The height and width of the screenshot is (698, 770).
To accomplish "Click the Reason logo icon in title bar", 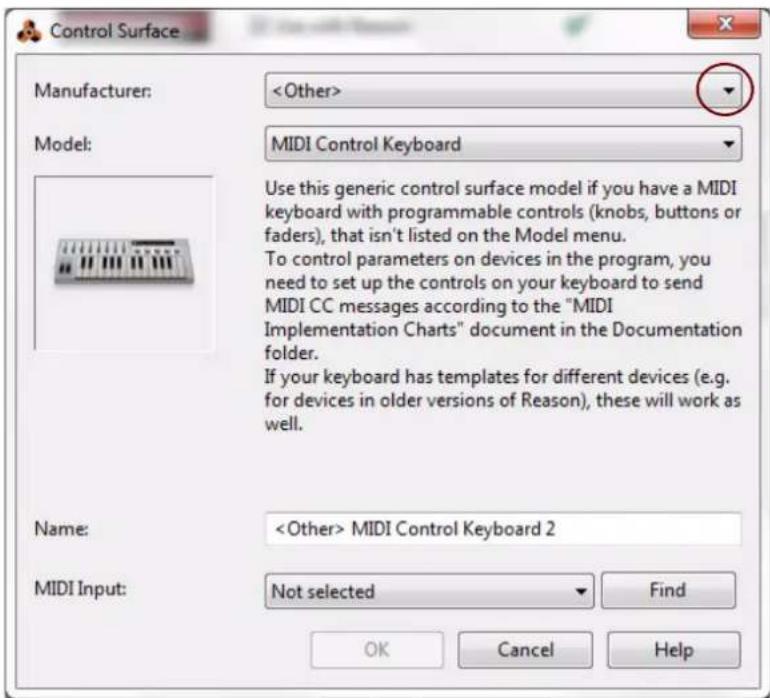I will (x=29, y=31).
